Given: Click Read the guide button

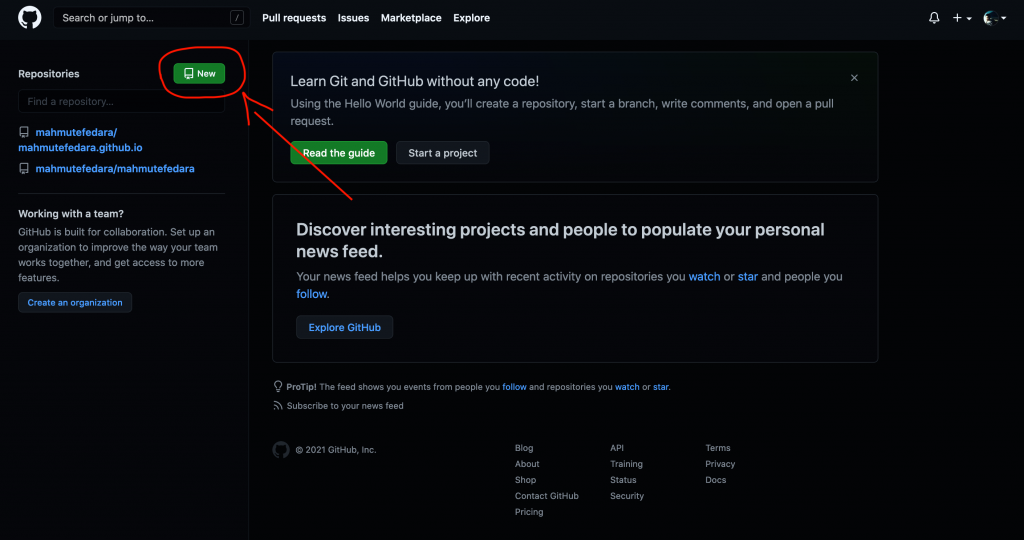Looking at the screenshot, I should point(339,153).
